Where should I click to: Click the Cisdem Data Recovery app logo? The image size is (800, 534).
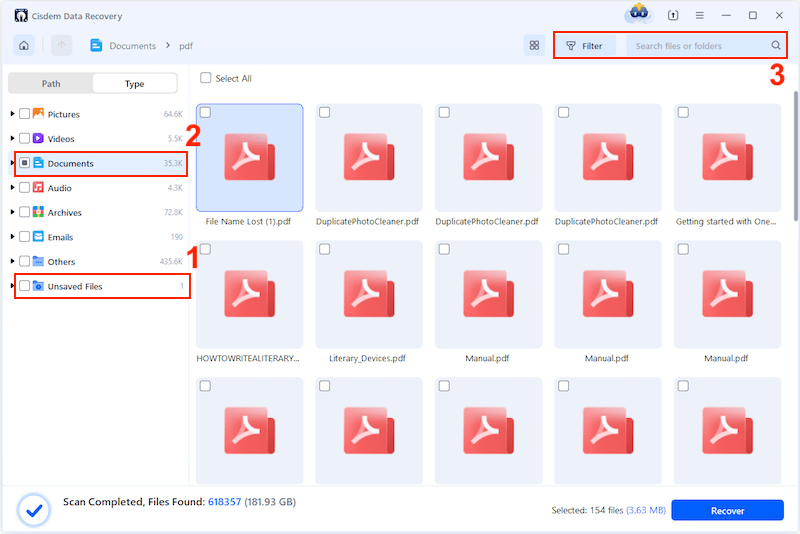(21, 16)
